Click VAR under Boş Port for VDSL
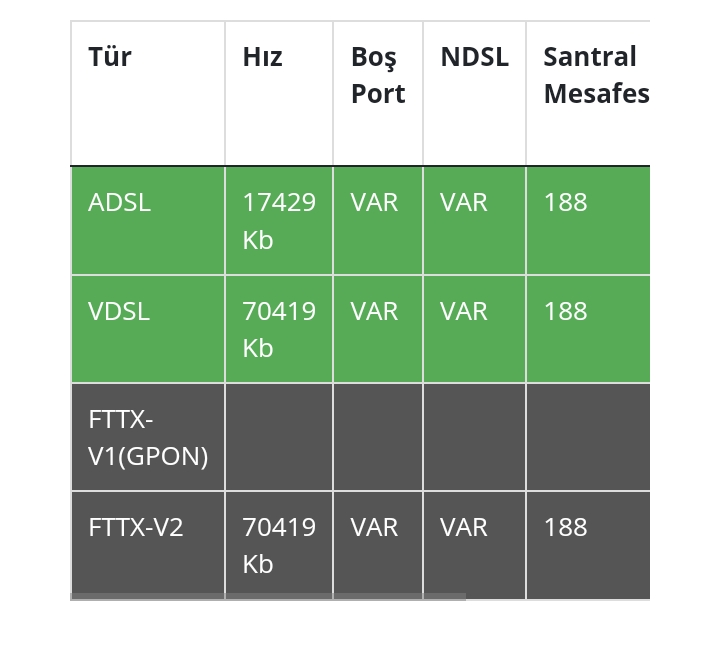 coord(374,311)
